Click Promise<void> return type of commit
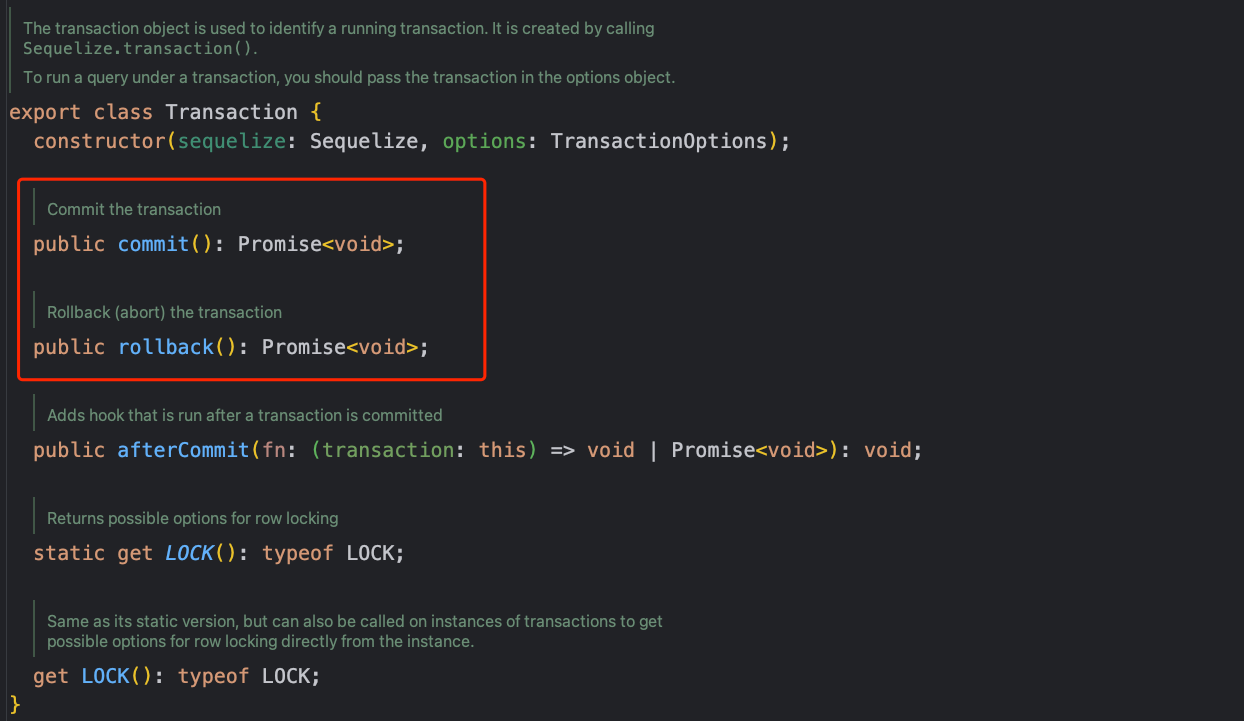The height and width of the screenshot is (721, 1244). [x=316, y=244]
